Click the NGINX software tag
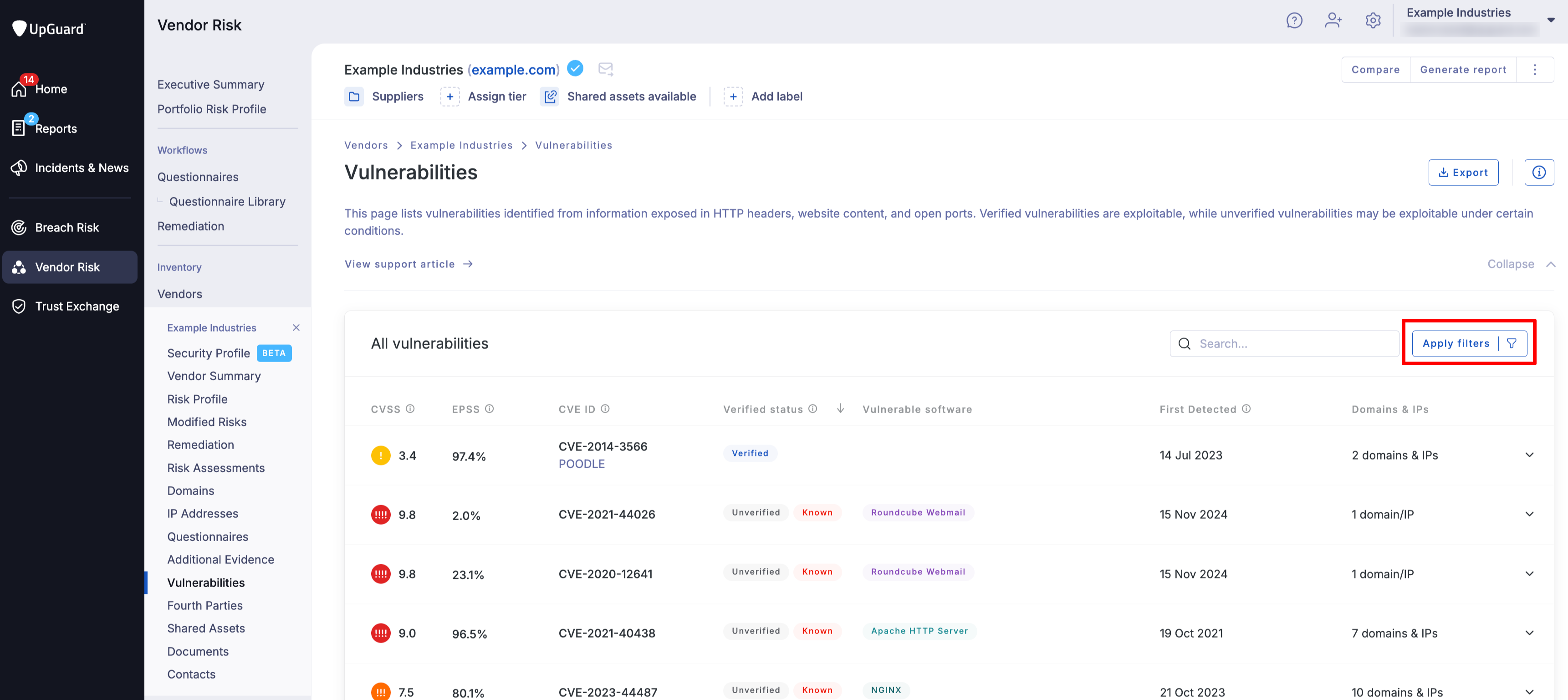 (x=886, y=690)
